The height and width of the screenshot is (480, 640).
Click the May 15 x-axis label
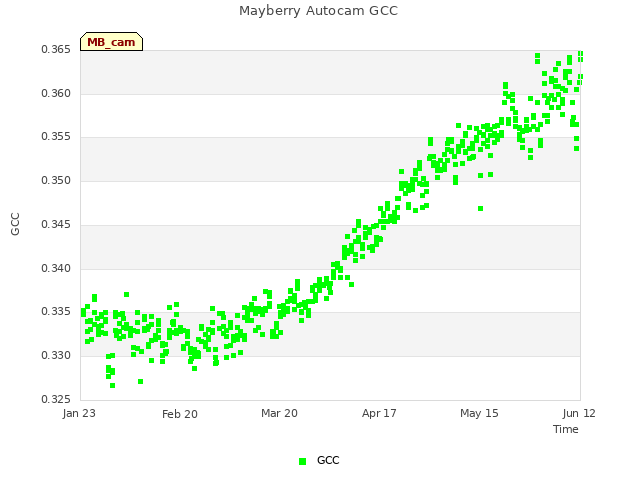pyautogui.click(x=479, y=413)
